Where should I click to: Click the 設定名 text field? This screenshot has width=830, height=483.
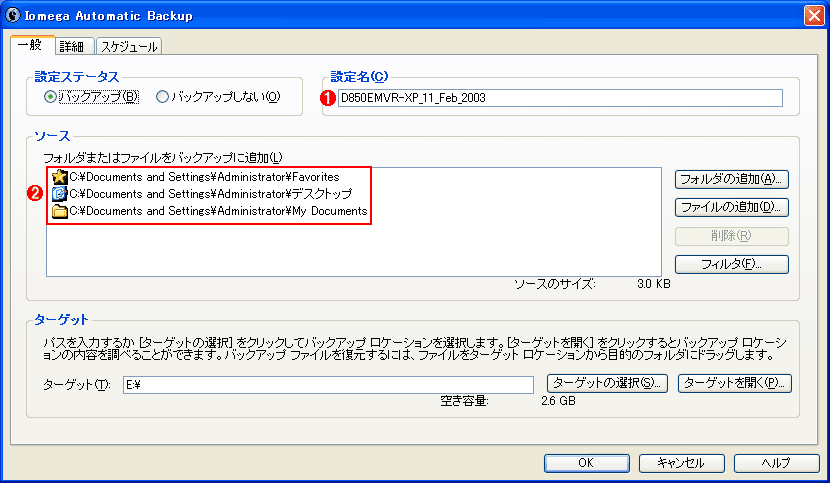click(x=560, y=98)
